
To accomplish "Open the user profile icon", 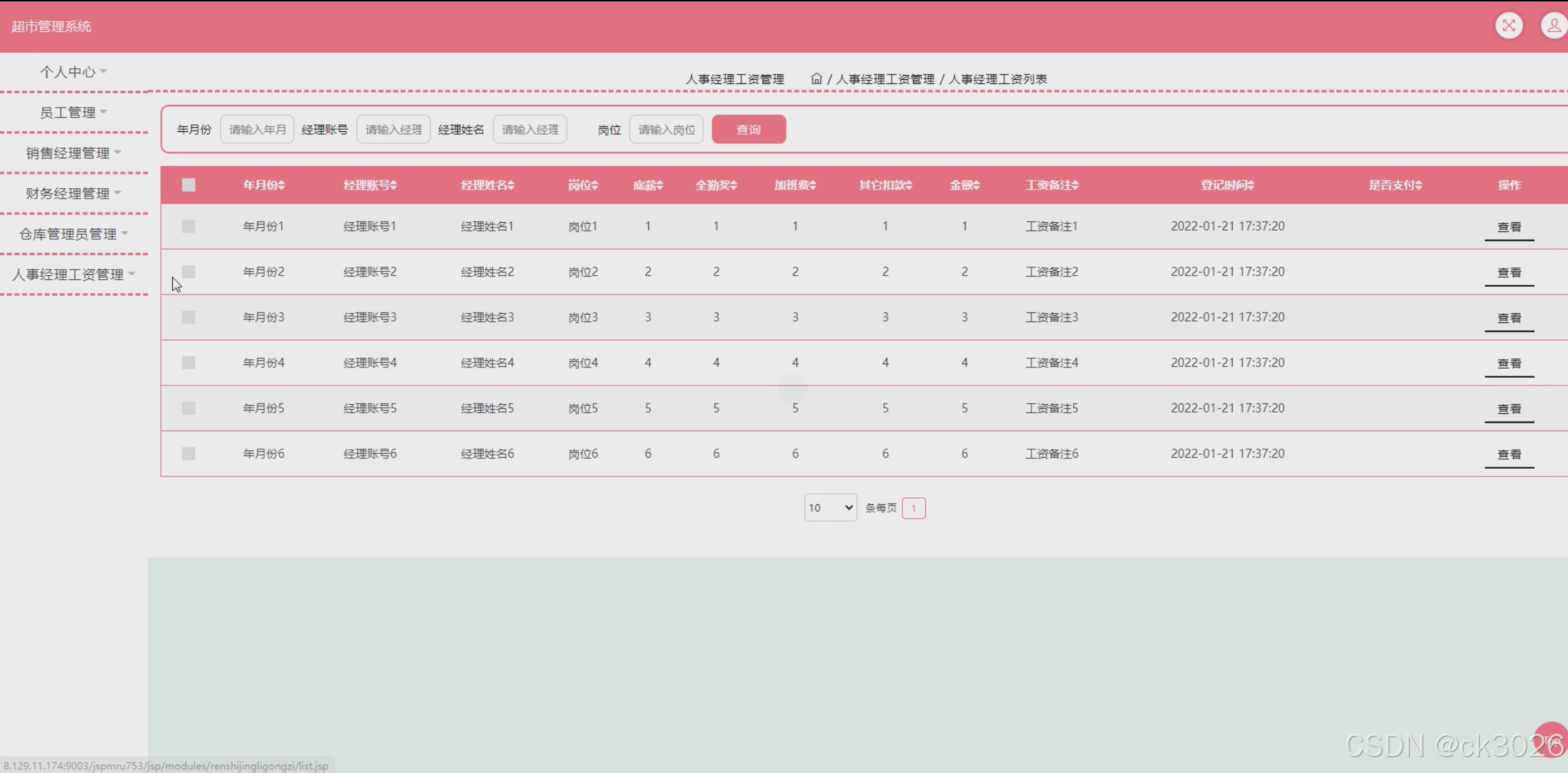I will (1553, 26).
